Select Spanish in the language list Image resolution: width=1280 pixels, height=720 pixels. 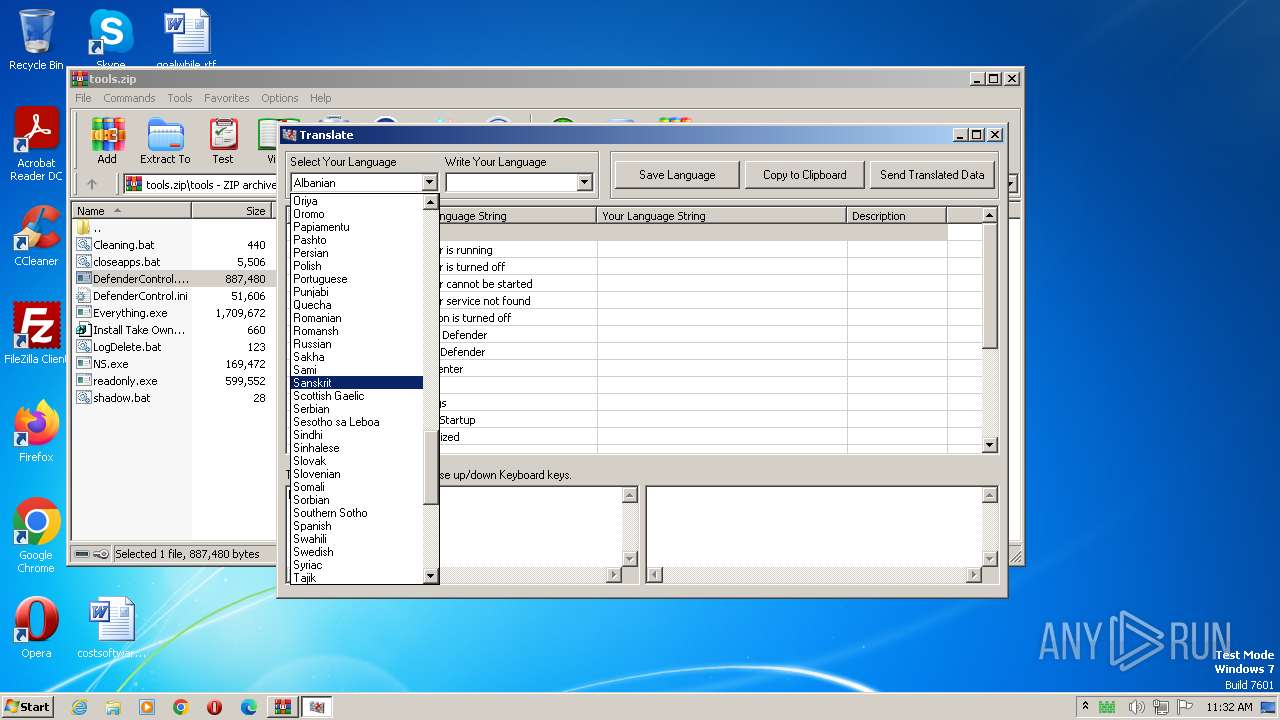(x=357, y=526)
